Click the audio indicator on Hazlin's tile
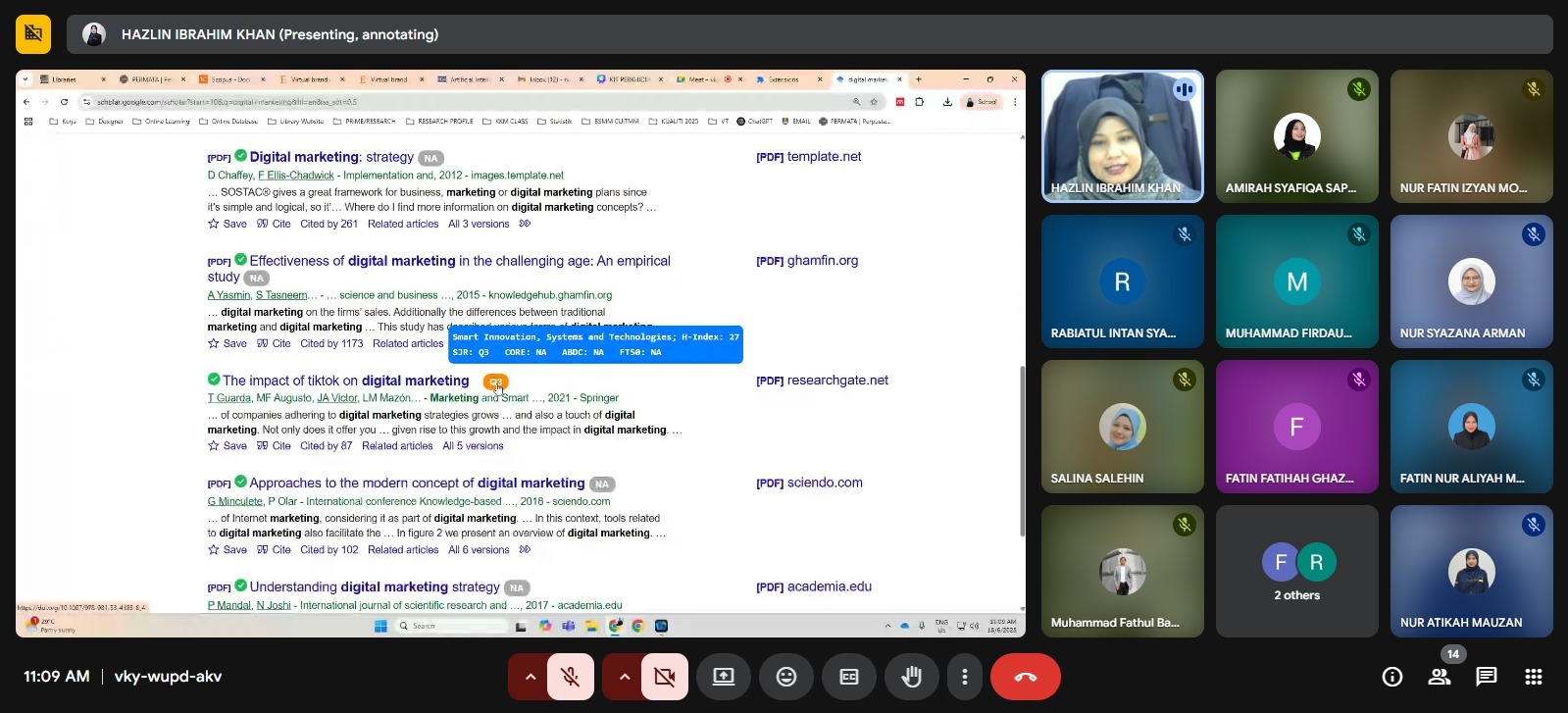 (x=1185, y=89)
